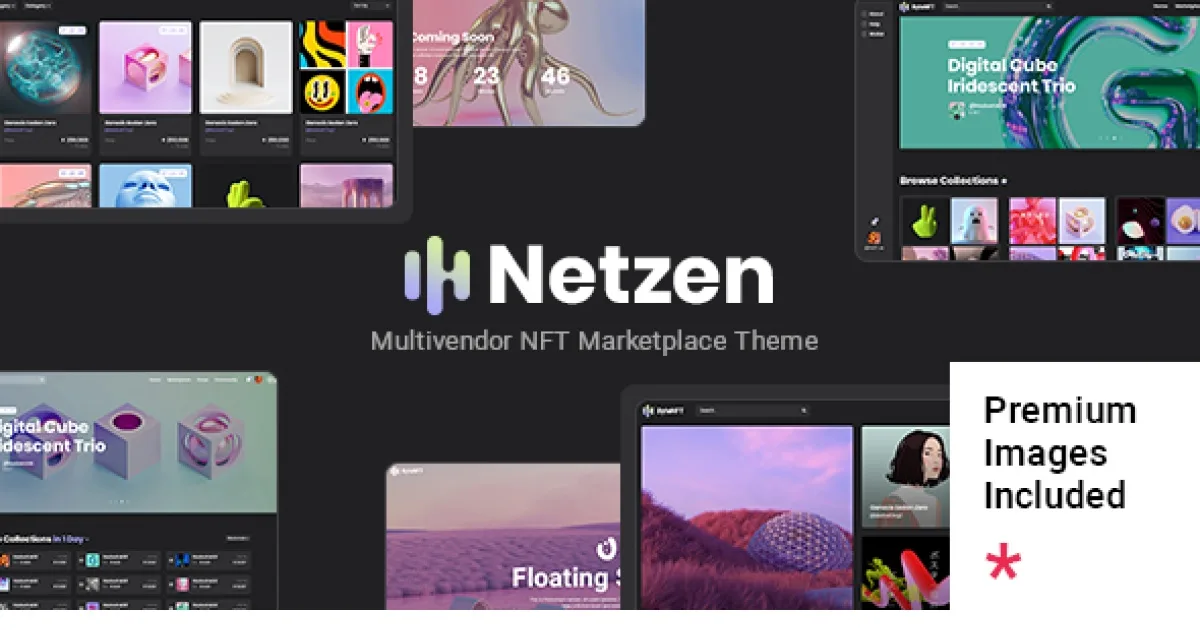Viewport: 1200px width, 630px height.
Task: Open the sort dropdown in the top-left mockup
Action: tap(372, 6)
